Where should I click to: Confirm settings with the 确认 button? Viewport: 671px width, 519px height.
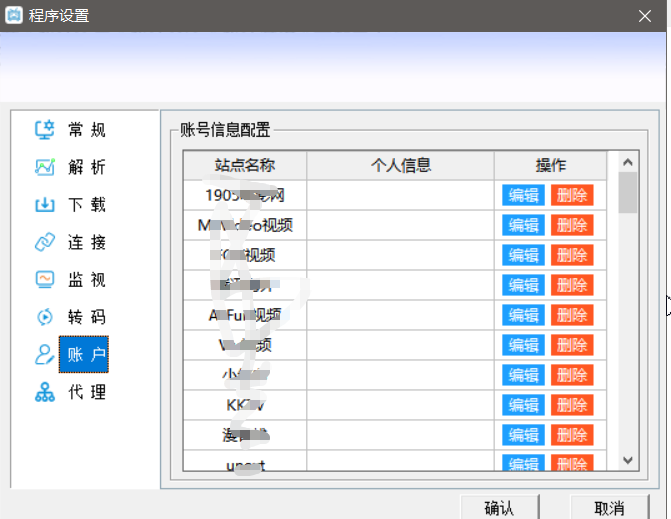[499, 507]
